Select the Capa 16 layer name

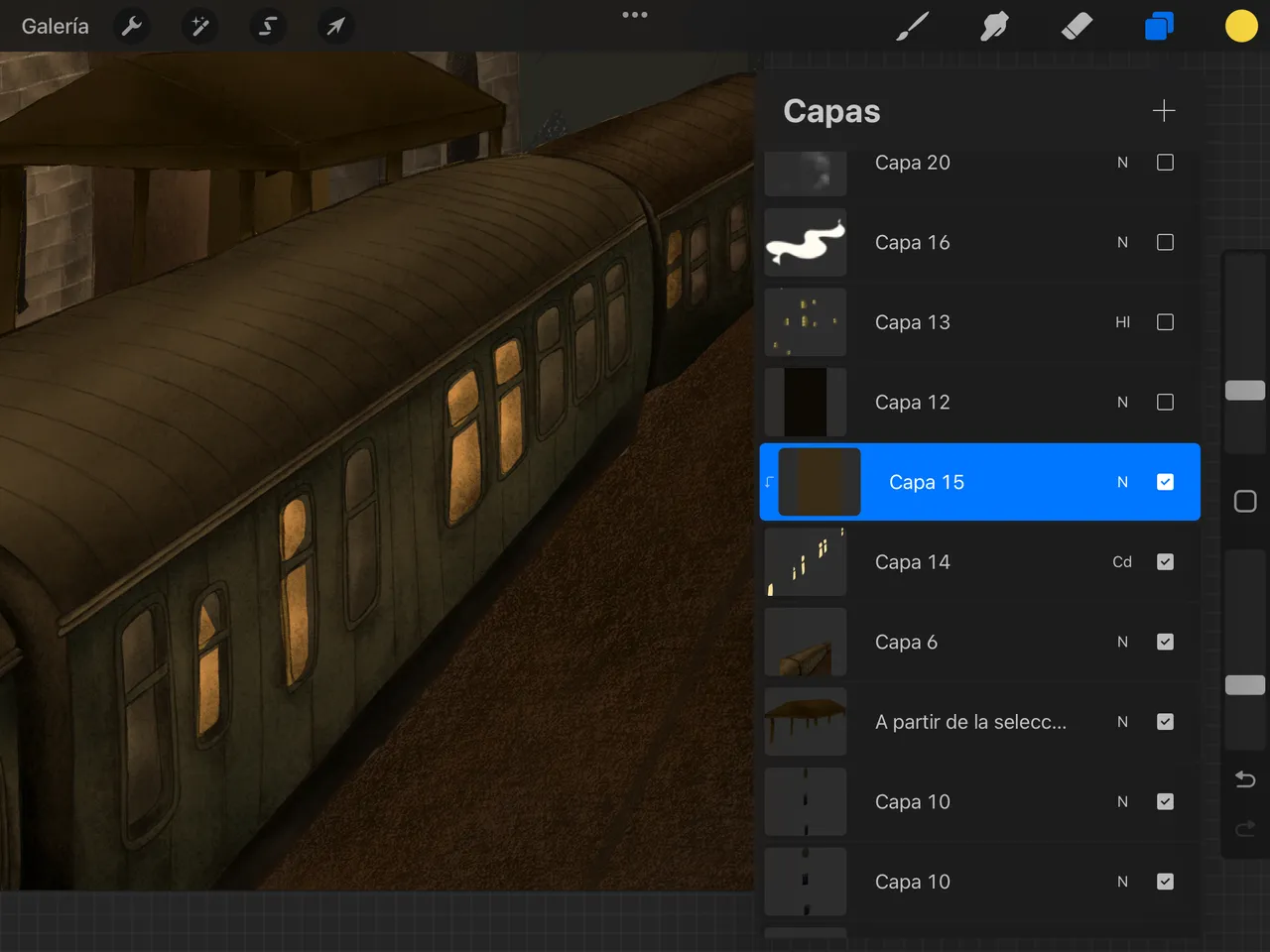tap(913, 242)
